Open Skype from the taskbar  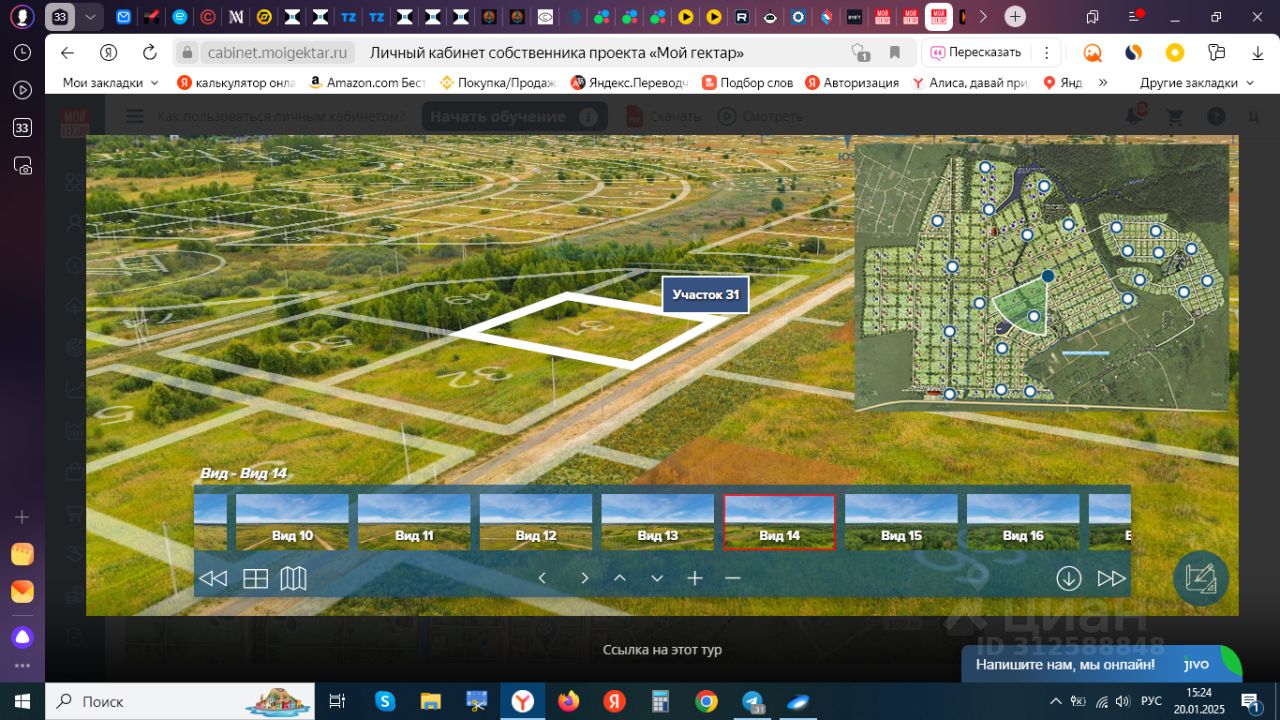(x=385, y=701)
